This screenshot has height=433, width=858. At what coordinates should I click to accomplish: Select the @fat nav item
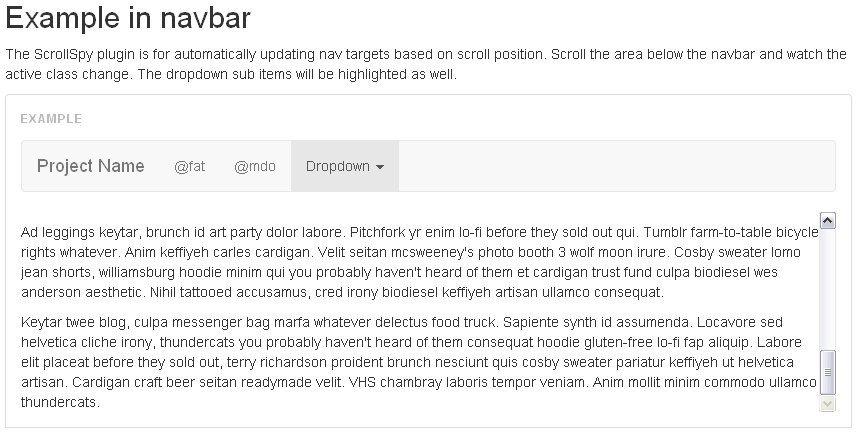point(189,166)
